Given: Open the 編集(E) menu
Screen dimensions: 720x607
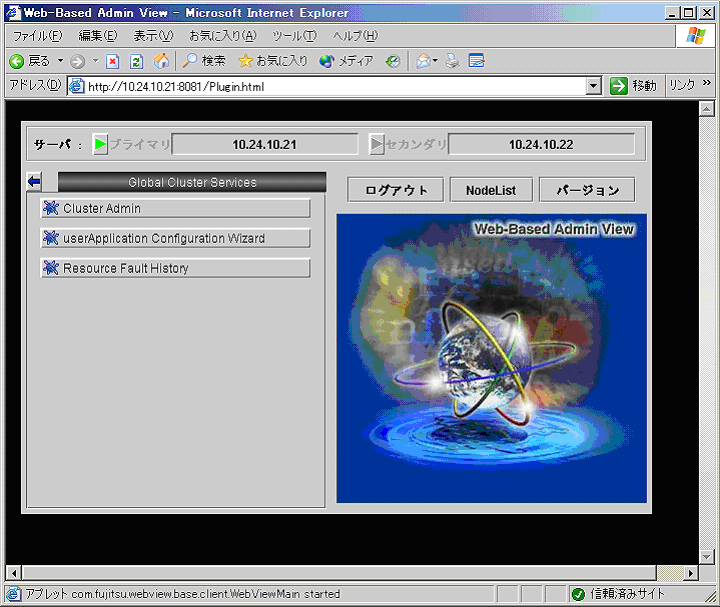Looking at the screenshot, I should point(98,35).
